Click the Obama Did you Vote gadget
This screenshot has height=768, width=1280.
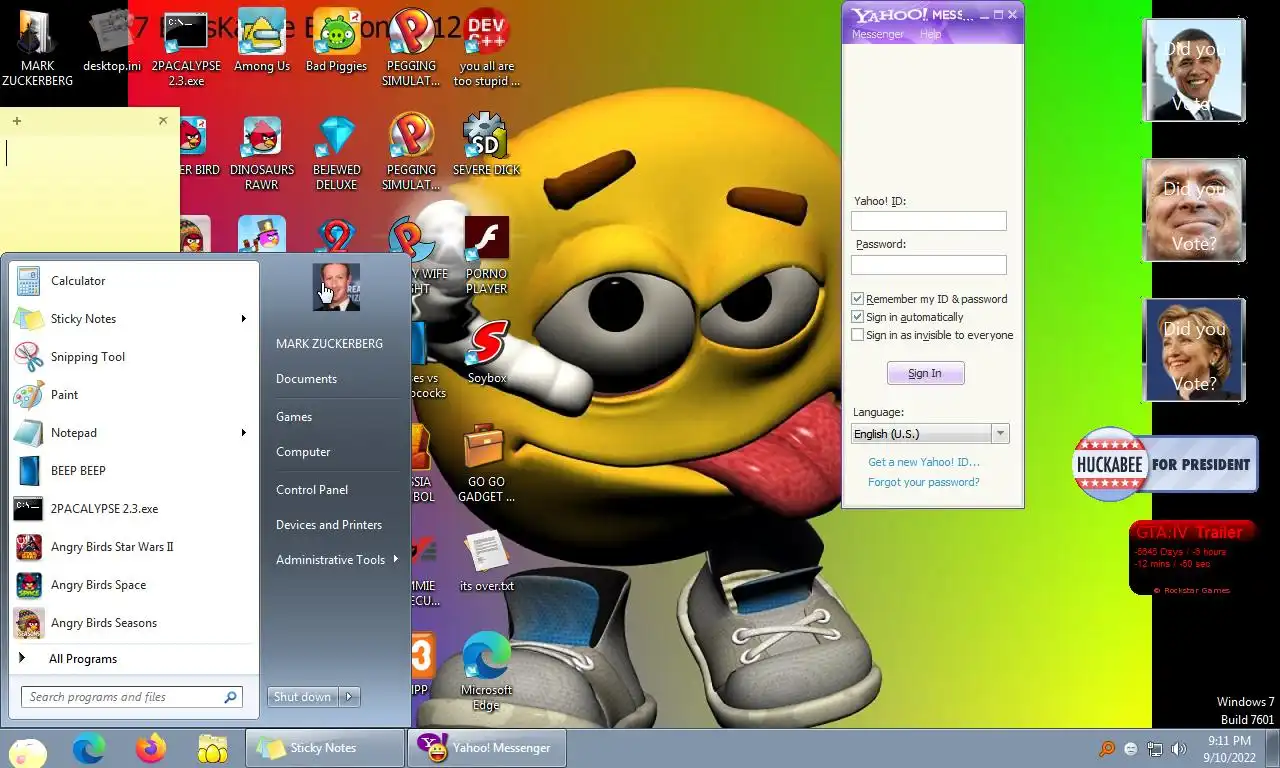(1194, 70)
